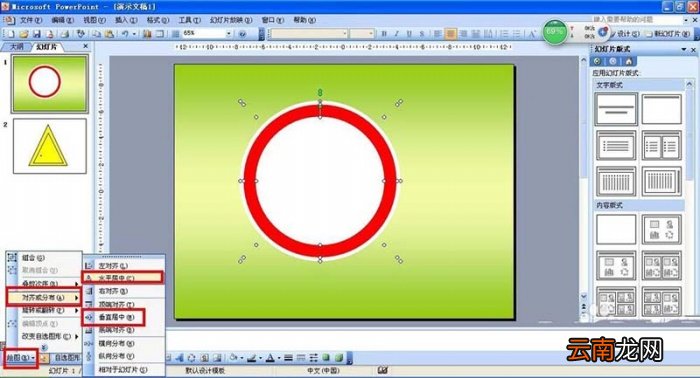Choose the Title Only layout thumbnail
This screenshot has width=700, height=378.
(x=662, y=109)
